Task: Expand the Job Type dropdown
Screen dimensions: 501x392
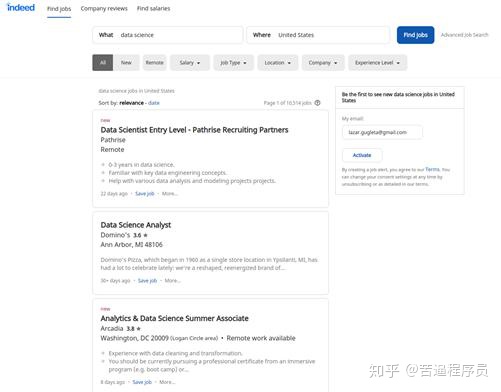Action: 233,63
